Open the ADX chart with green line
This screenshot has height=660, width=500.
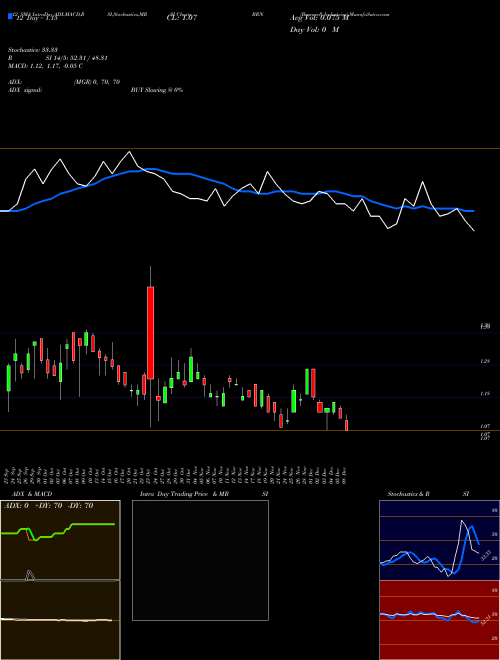point(60,540)
